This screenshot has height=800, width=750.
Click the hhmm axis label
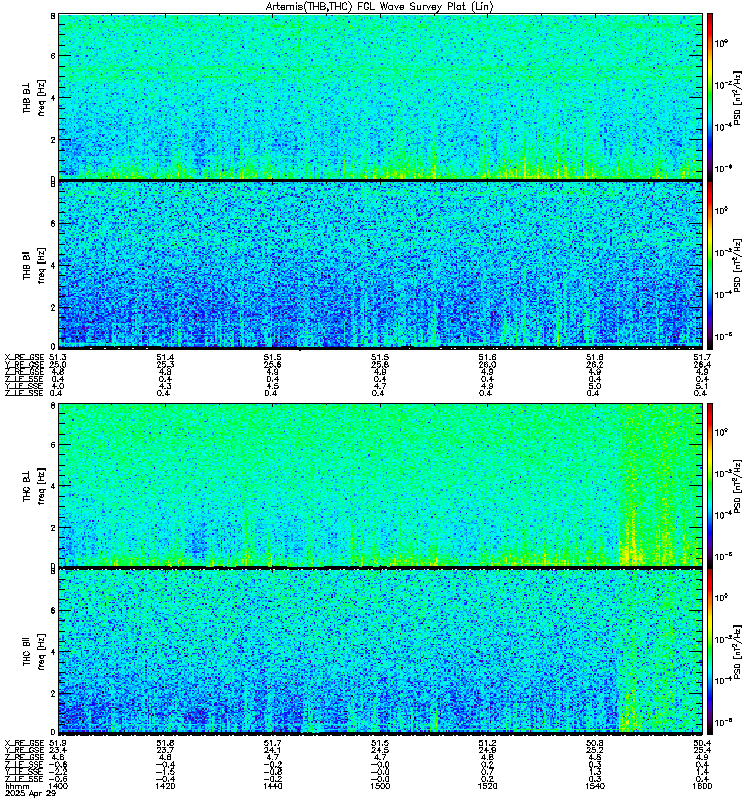pos(15,786)
